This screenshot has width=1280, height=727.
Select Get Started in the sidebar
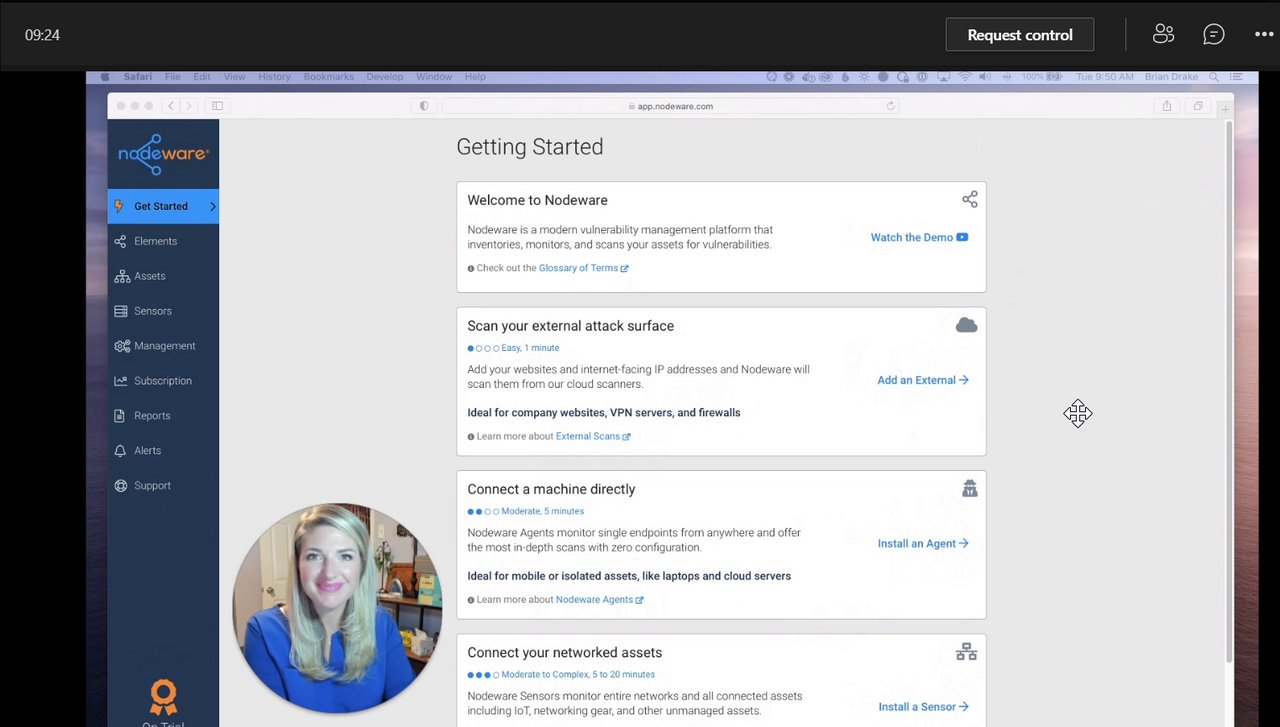click(163, 206)
